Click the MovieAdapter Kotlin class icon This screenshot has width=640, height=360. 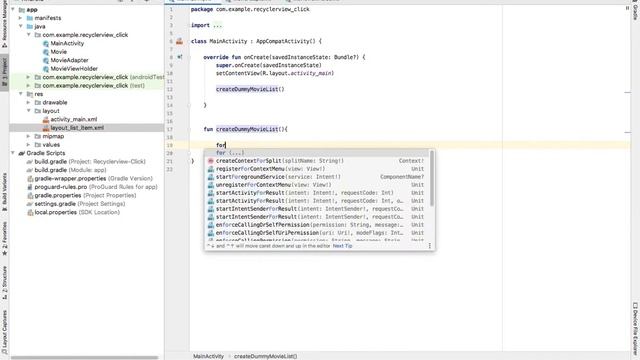(46, 60)
